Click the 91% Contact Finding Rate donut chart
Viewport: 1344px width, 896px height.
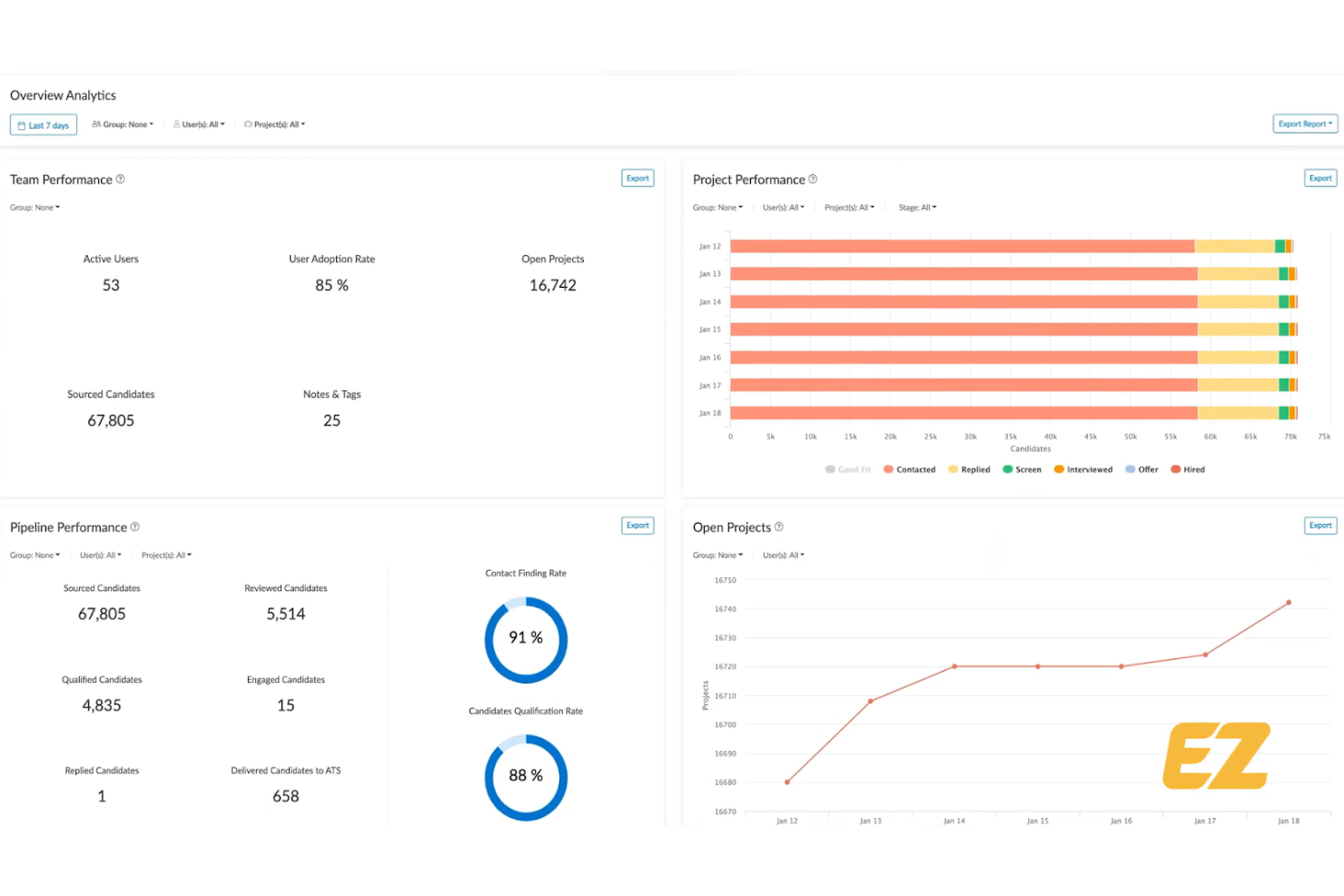525,638
